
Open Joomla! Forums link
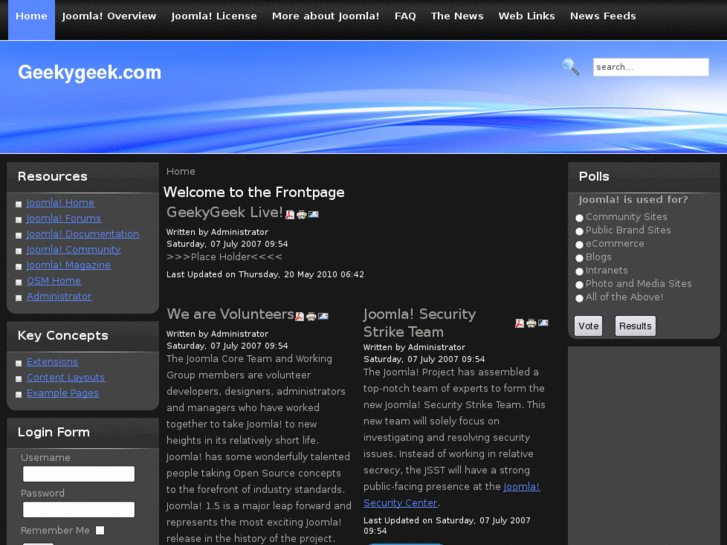64,218
